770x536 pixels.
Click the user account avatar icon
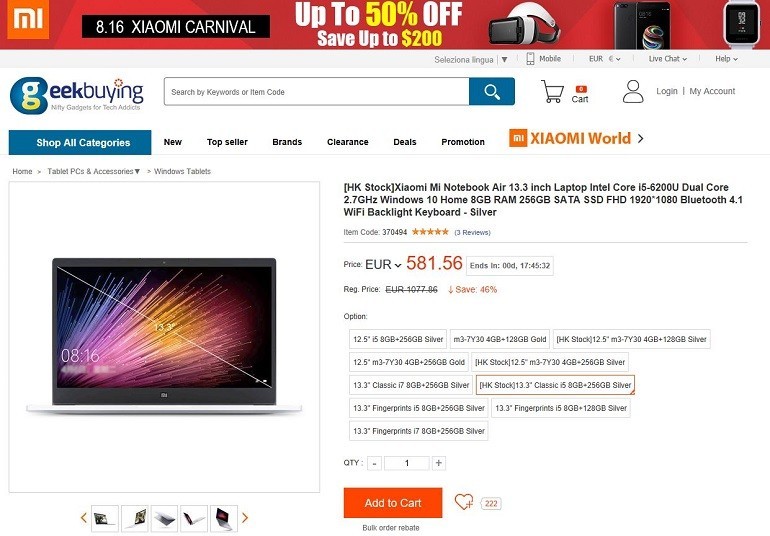tap(633, 91)
